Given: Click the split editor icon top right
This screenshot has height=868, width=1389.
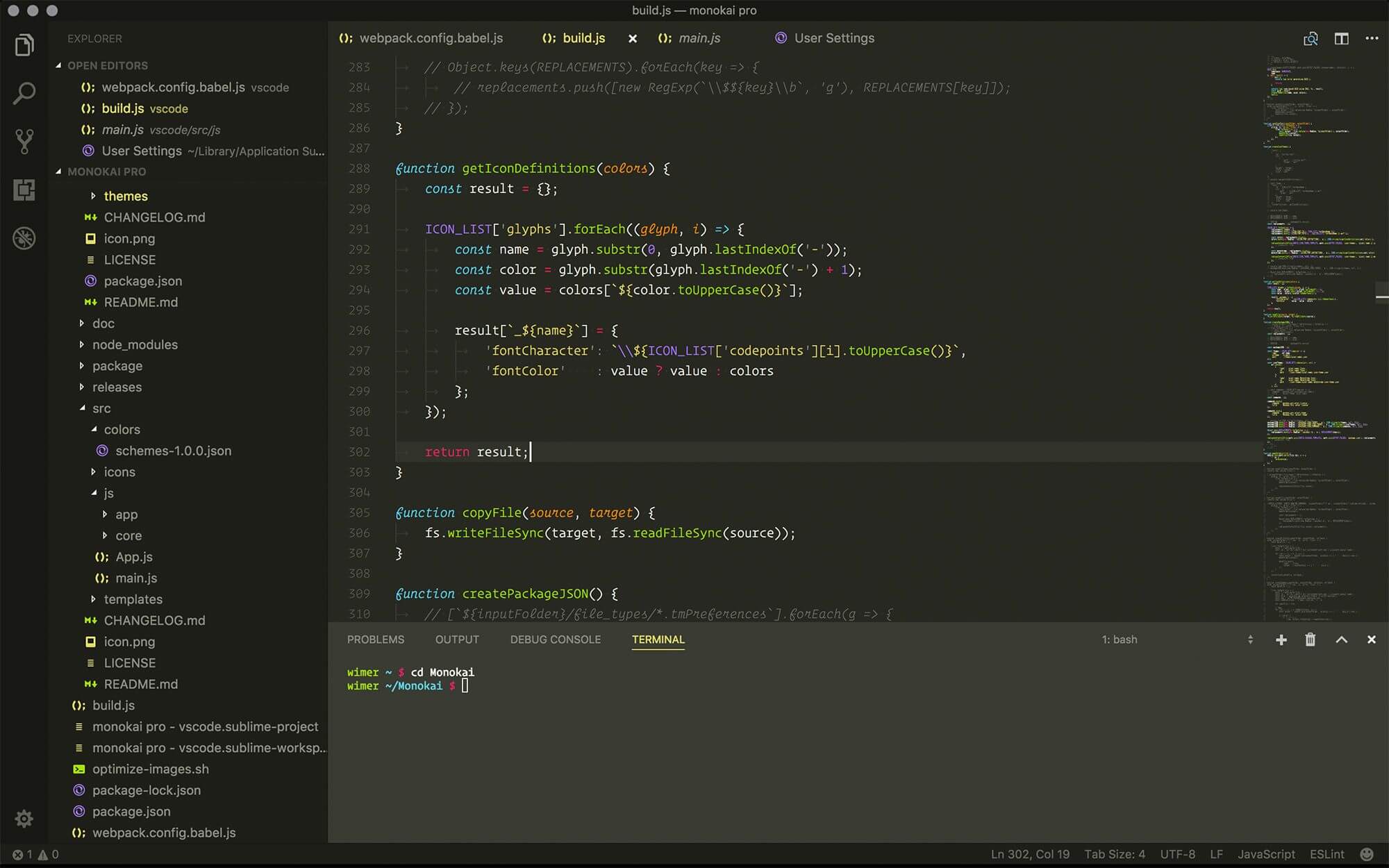Looking at the screenshot, I should [x=1341, y=38].
